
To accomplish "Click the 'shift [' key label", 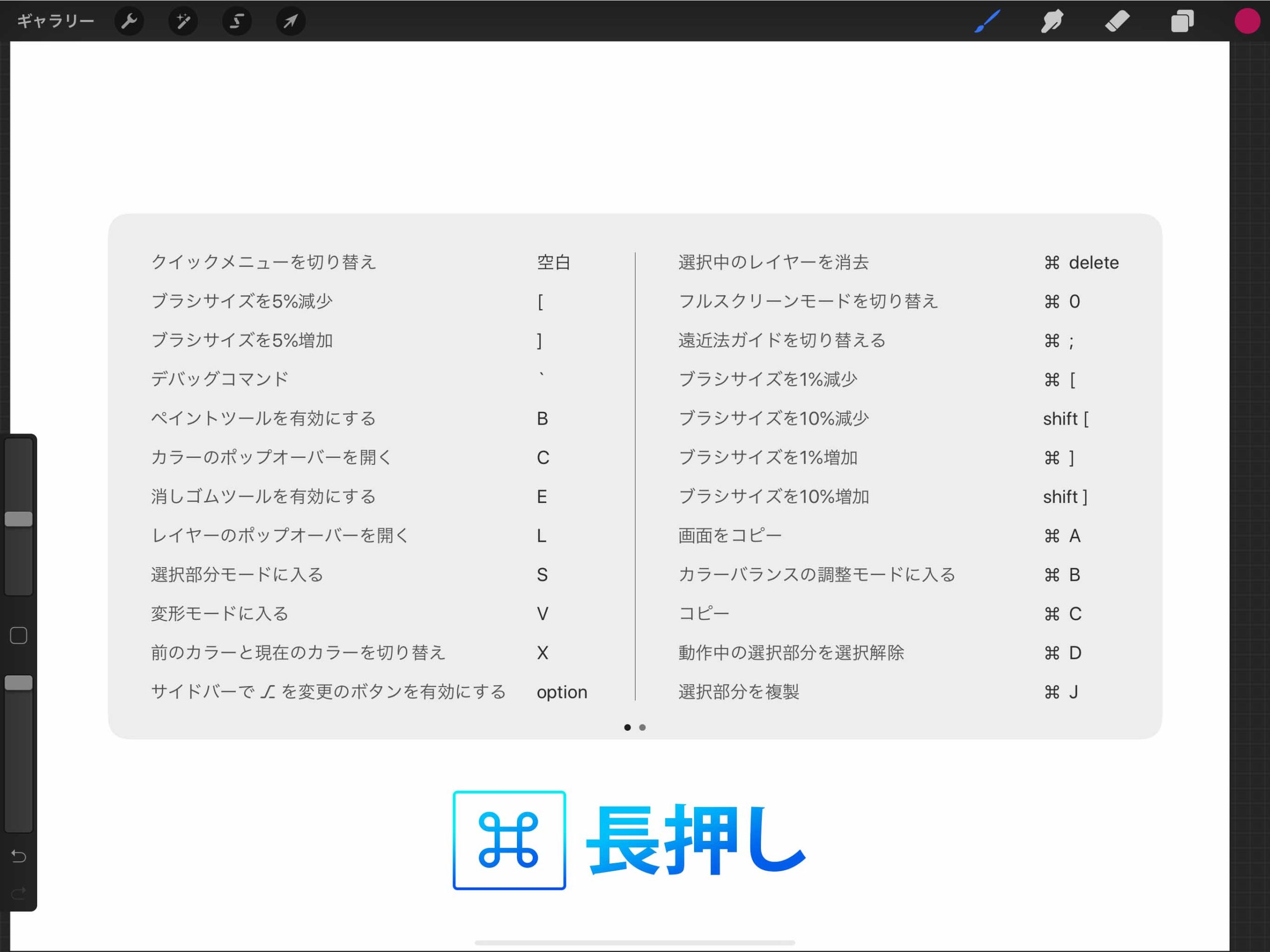I will pyautogui.click(x=1066, y=419).
